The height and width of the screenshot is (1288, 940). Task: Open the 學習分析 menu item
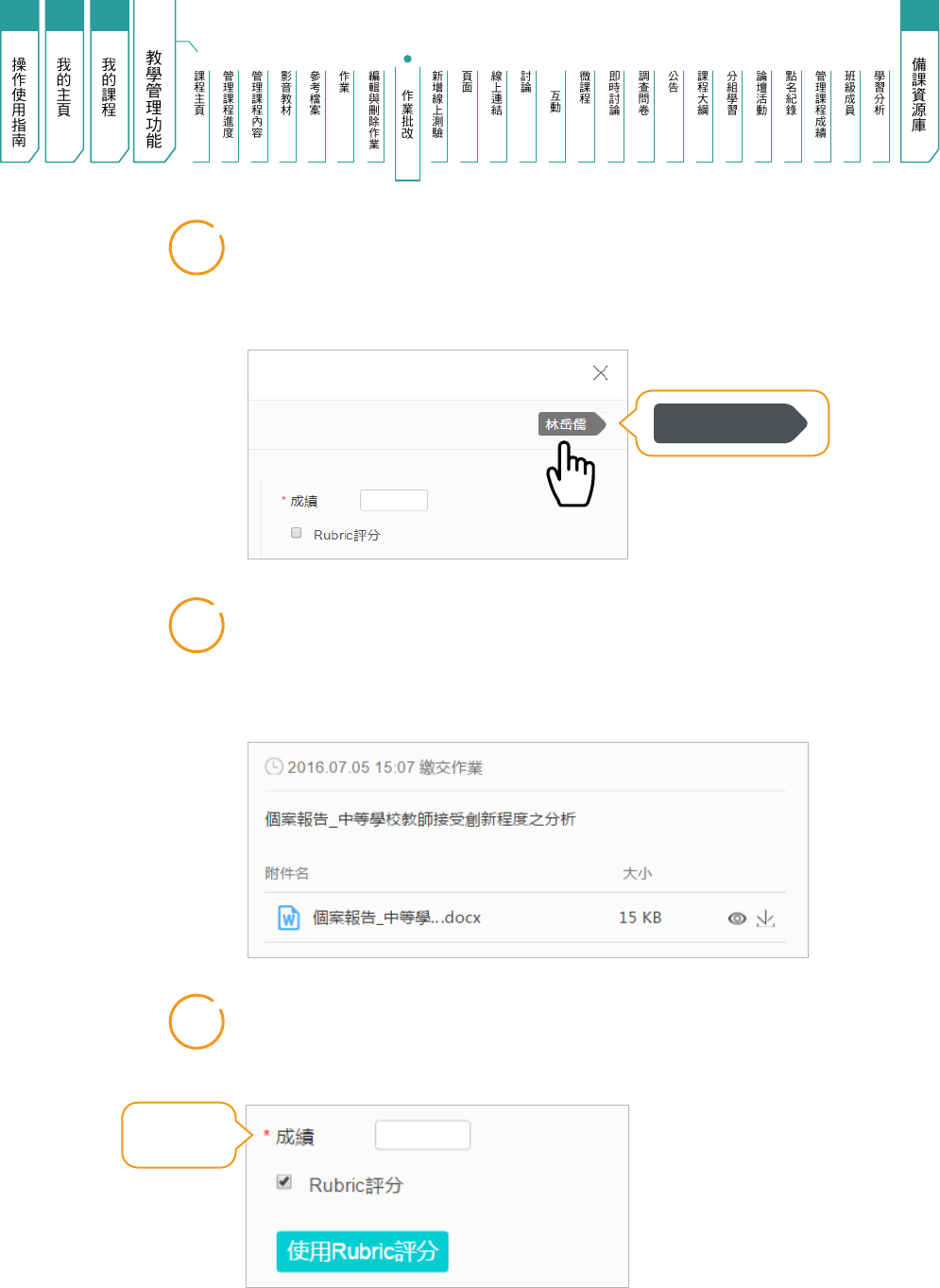879,93
